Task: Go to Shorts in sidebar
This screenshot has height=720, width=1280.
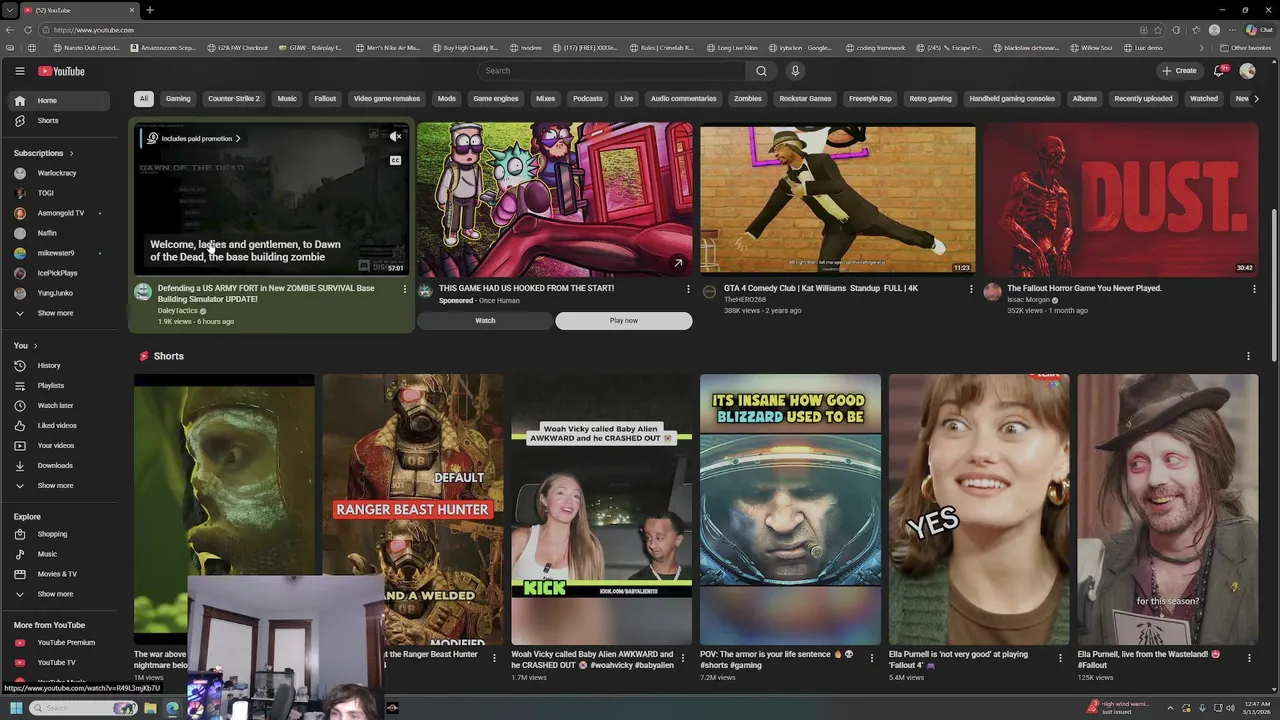Action: click(60, 120)
